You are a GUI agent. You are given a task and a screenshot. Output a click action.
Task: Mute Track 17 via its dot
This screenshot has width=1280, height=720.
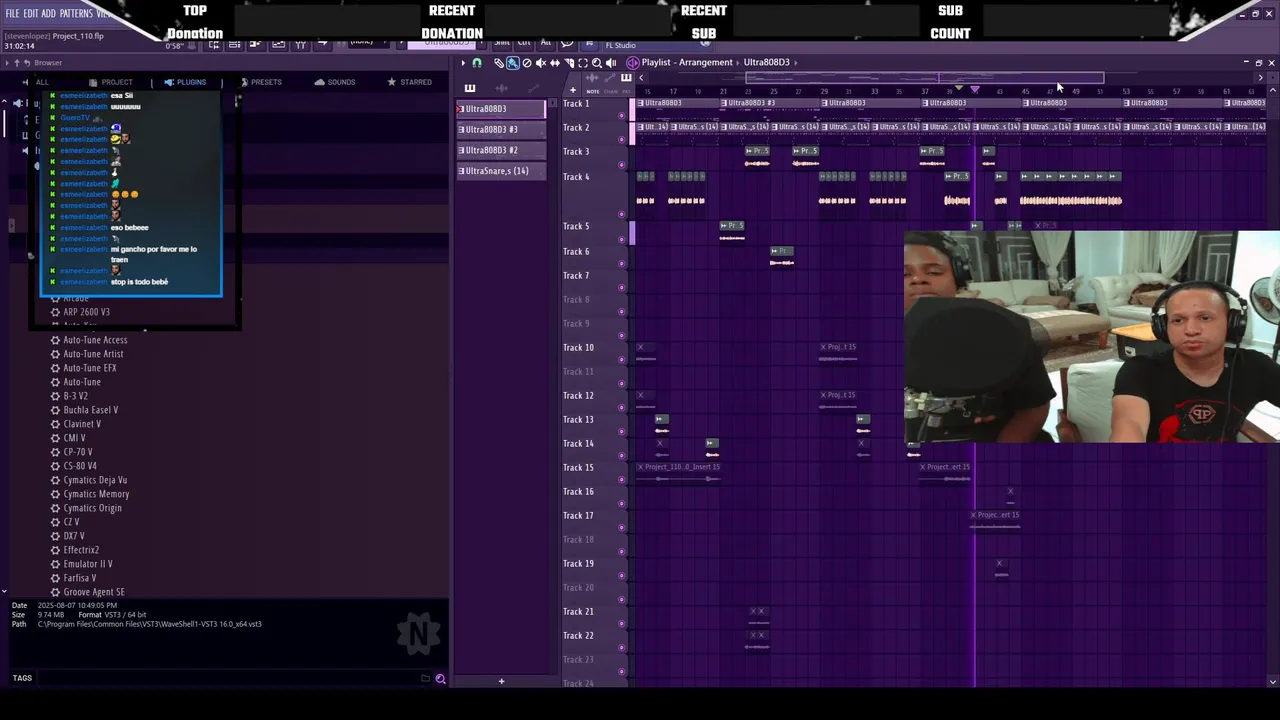point(622,527)
